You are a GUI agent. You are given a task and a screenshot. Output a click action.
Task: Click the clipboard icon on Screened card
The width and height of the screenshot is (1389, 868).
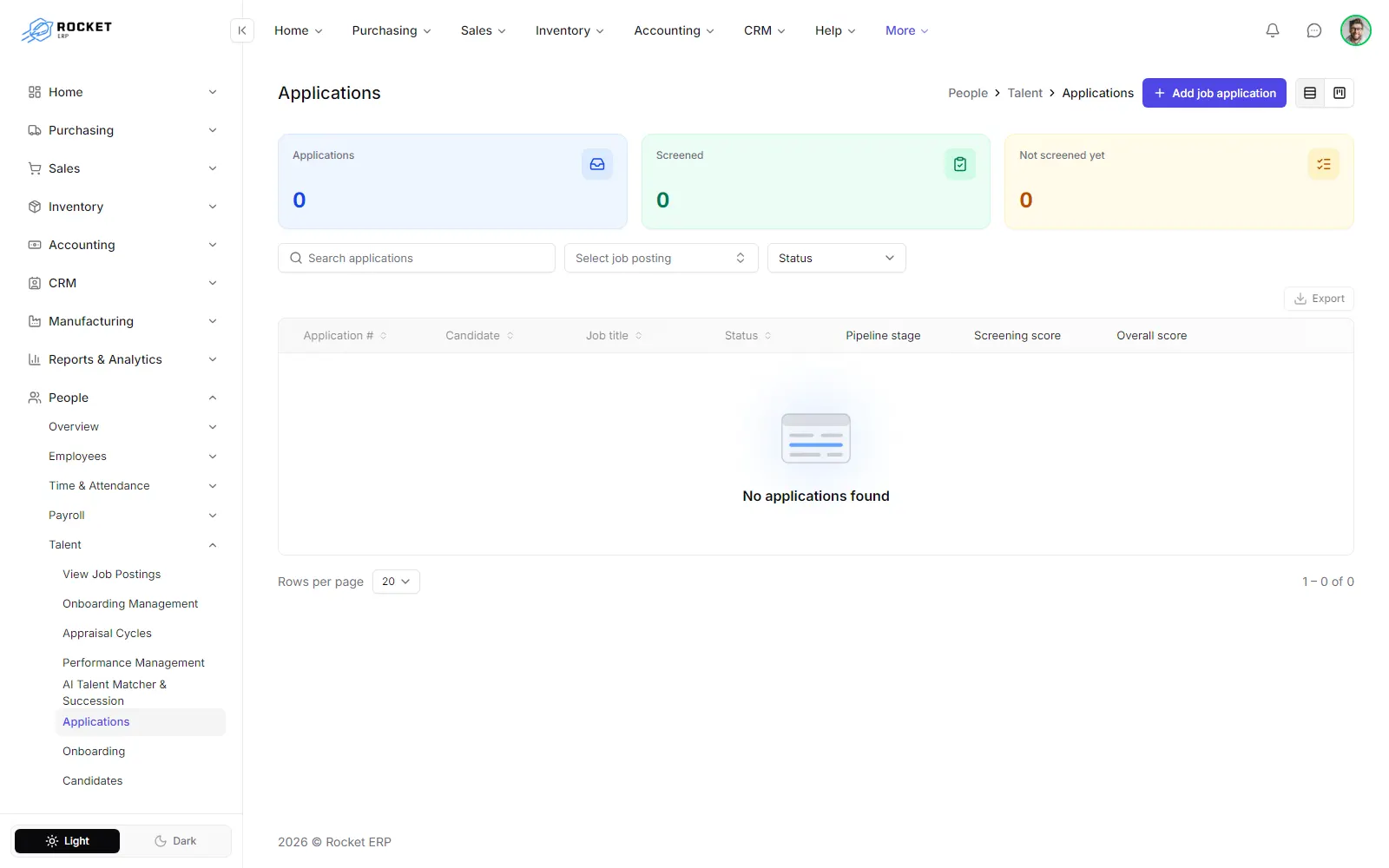(960, 164)
